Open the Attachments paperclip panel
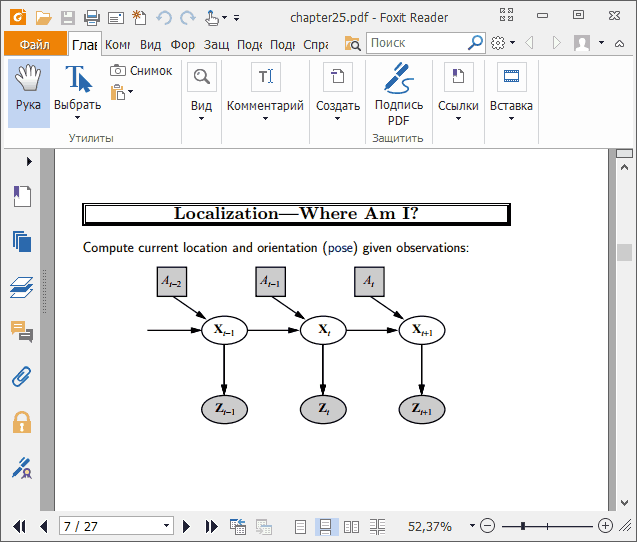637x542 pixels. click(22, 376)
